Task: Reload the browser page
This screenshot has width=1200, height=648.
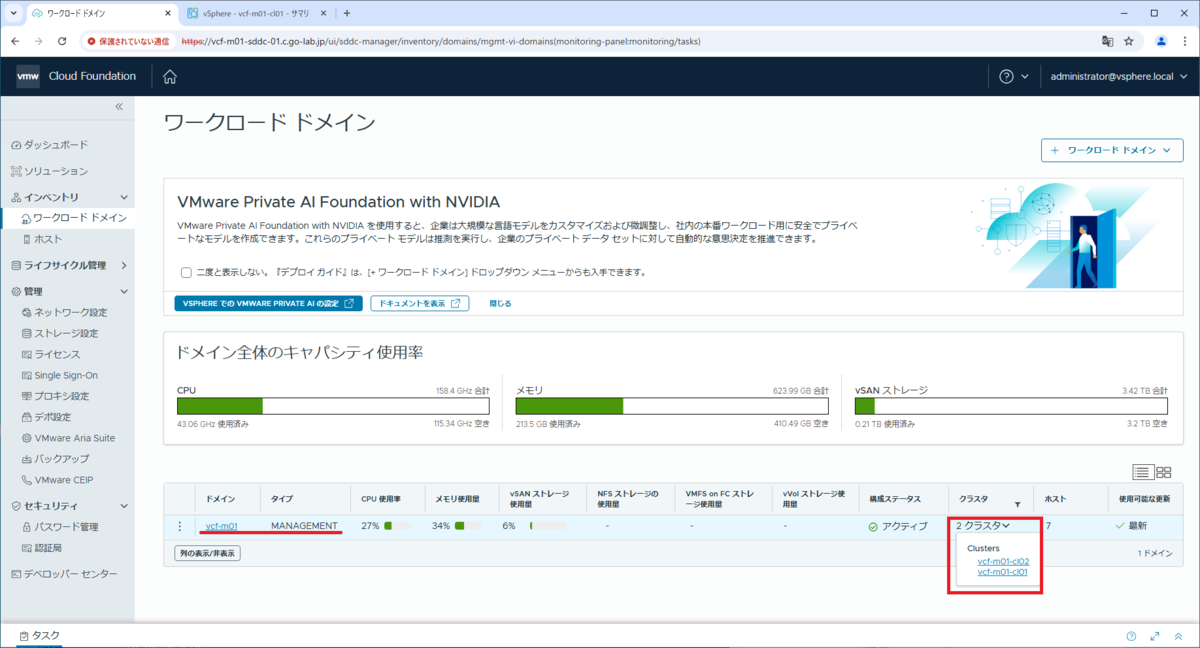Action: [62, 41]
